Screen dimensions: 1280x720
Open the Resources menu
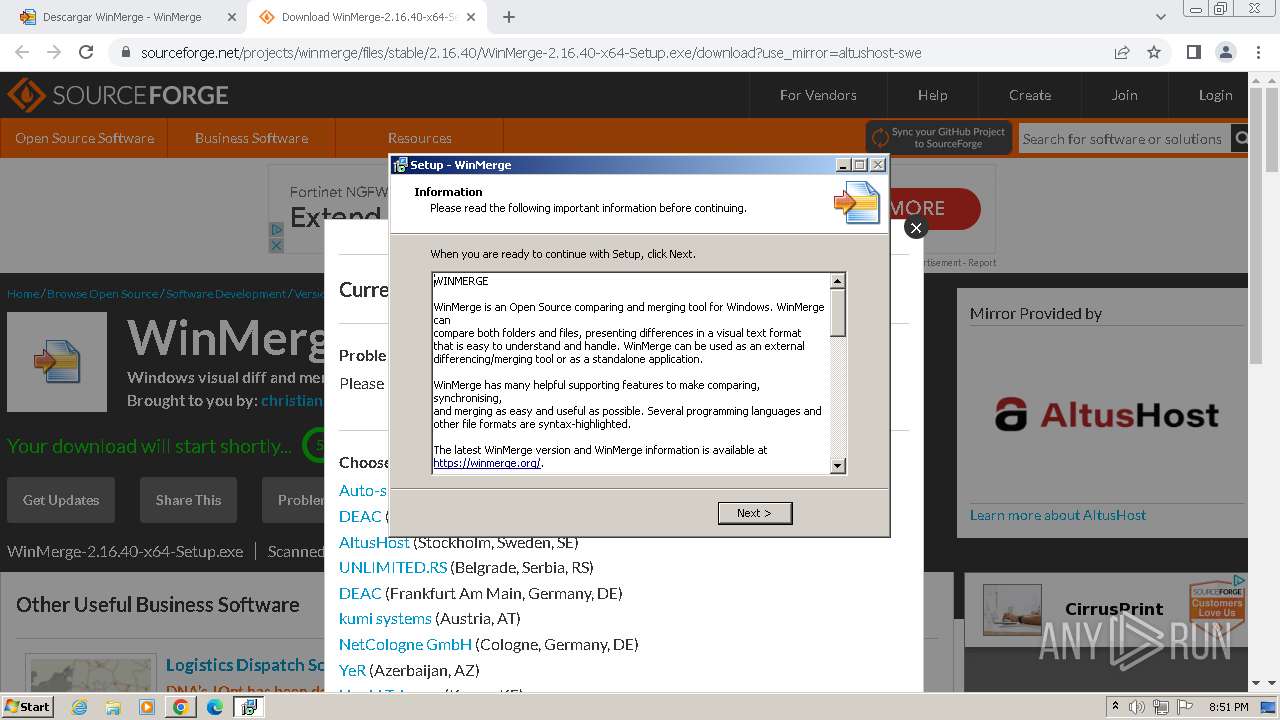pos(419,138)
